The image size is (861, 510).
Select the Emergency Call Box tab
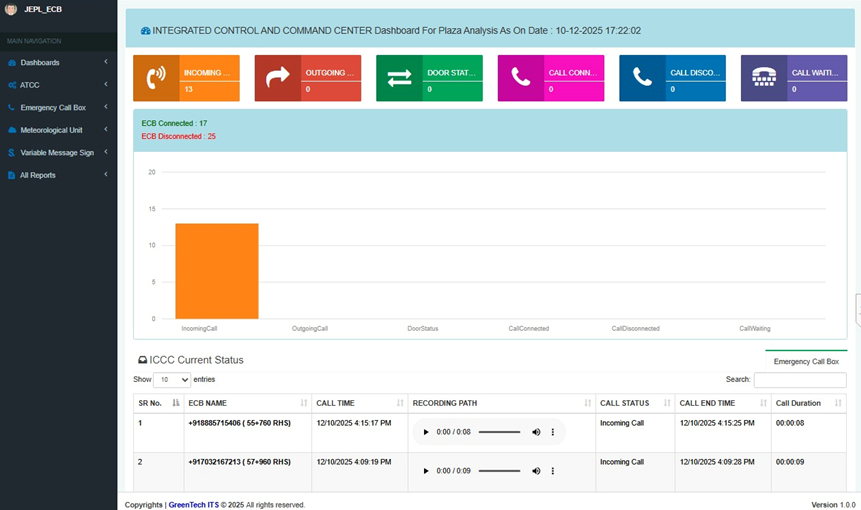click(x=806, y=361)
